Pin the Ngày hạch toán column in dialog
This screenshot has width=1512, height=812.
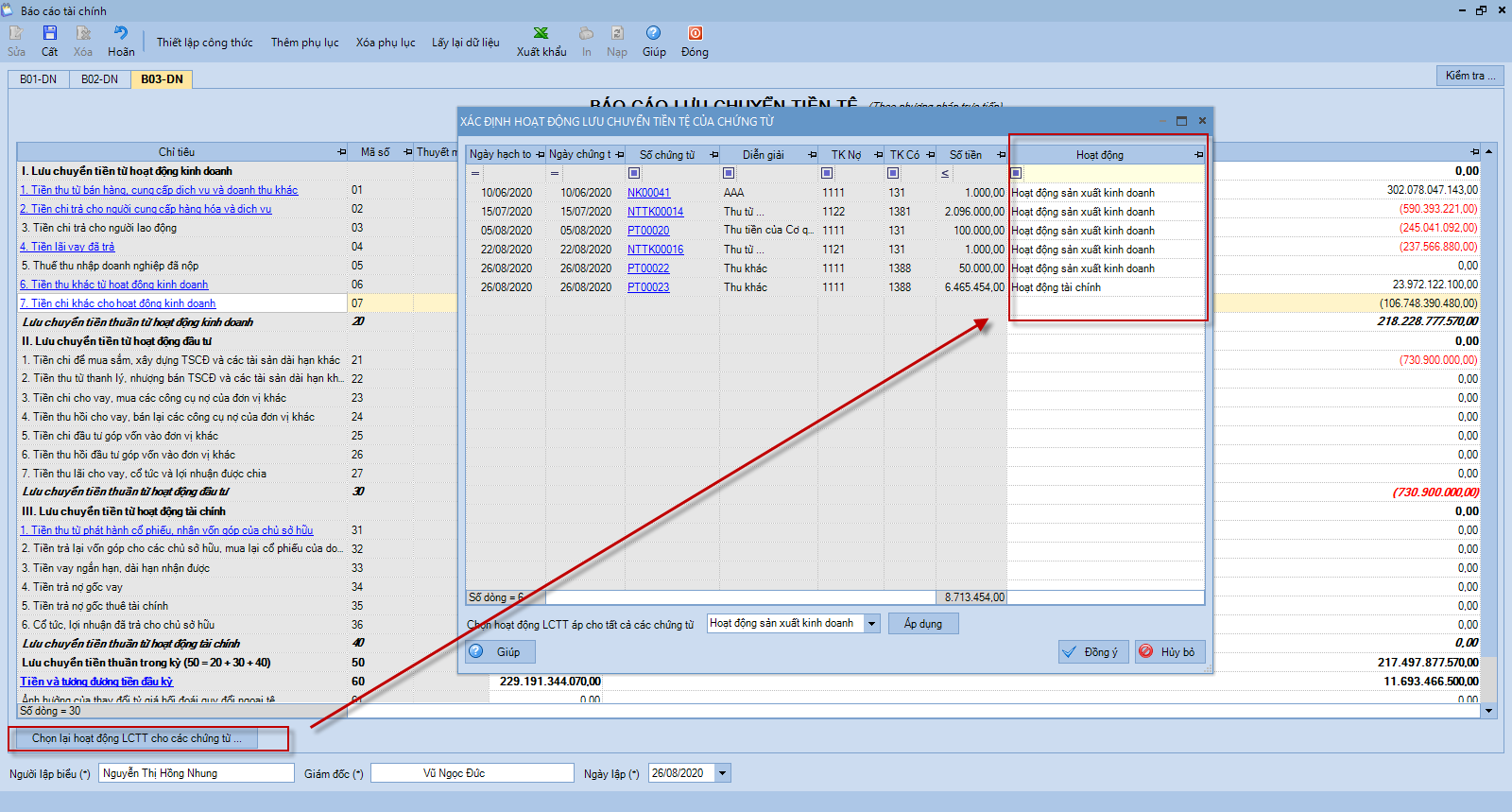540,155
